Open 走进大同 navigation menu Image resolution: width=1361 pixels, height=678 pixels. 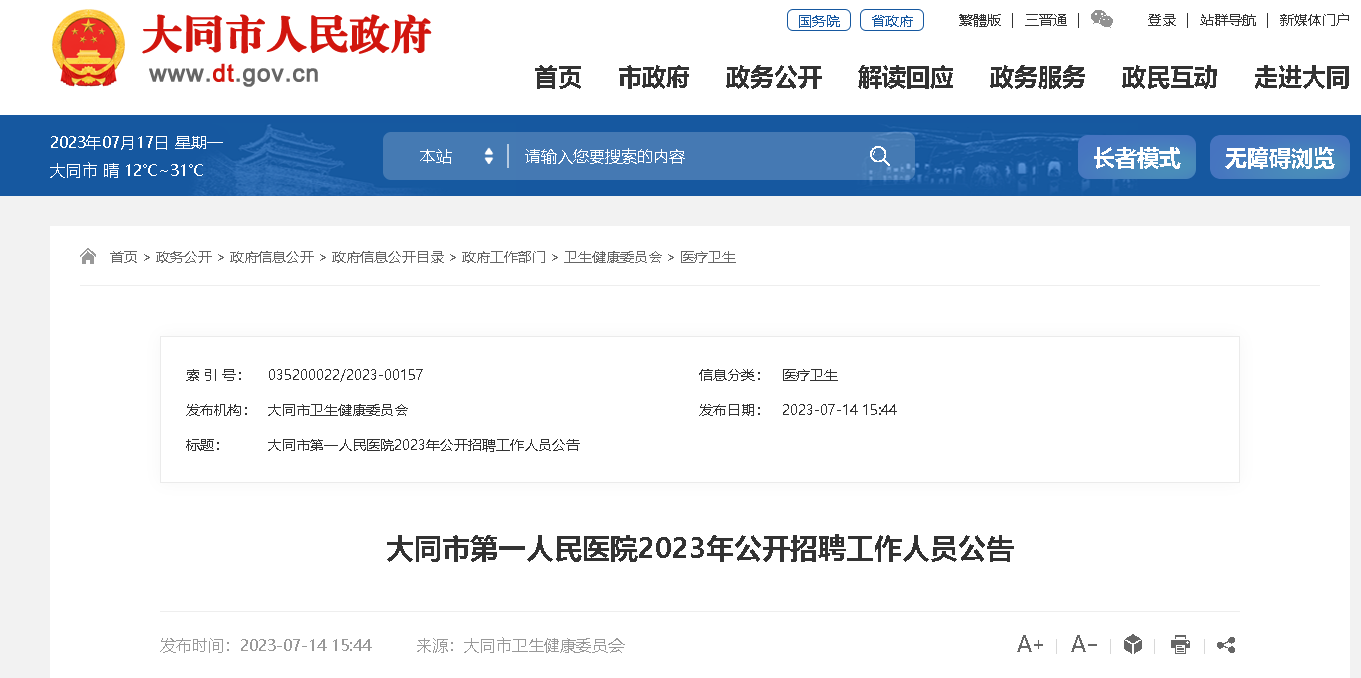(x=1302, y=78)
